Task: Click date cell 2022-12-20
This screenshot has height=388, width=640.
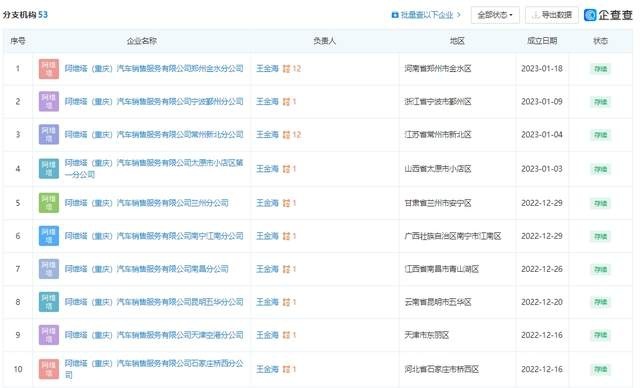Action: (542, 302)
